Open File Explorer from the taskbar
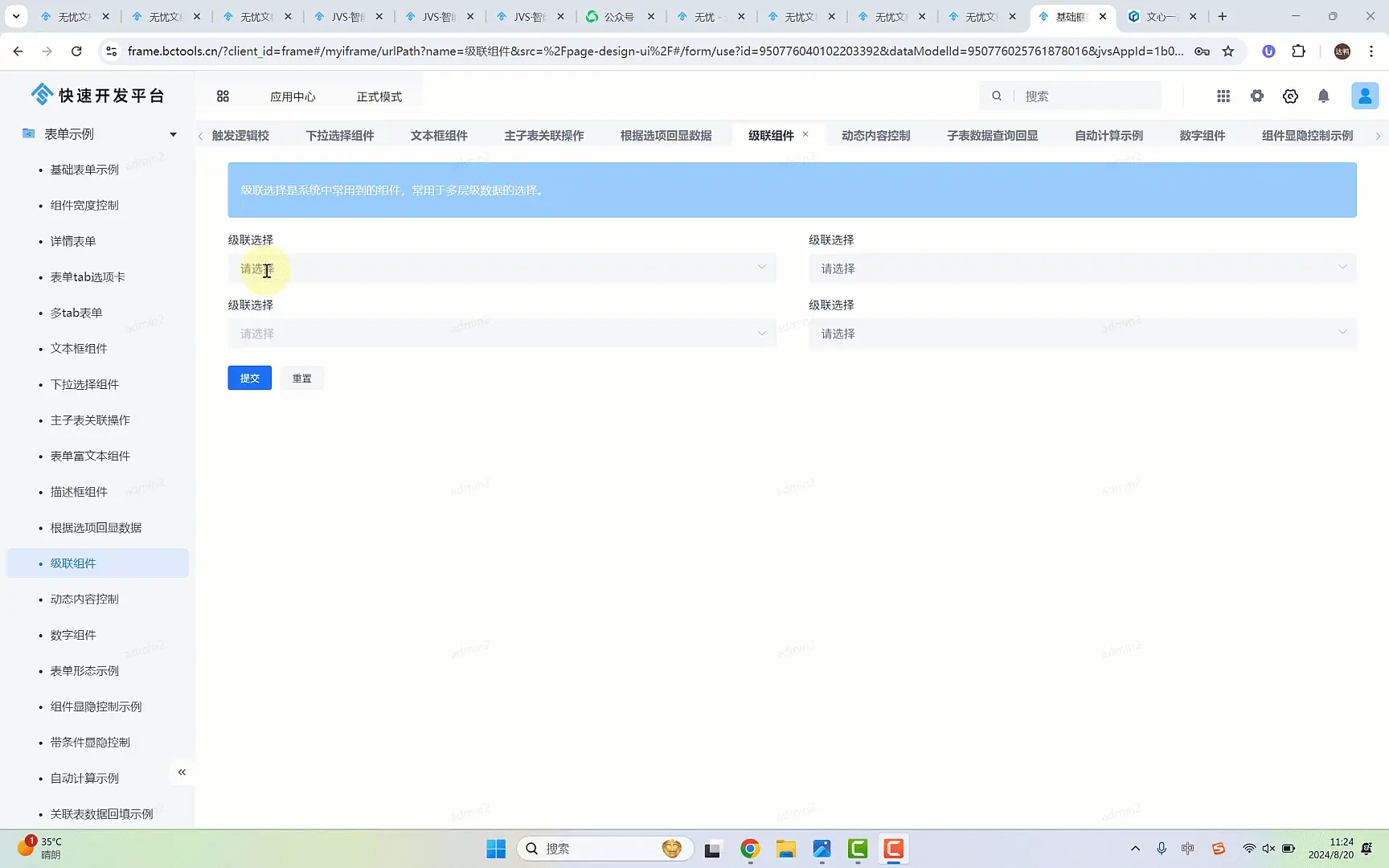This screenshot has height=868, width=1389. pos(785,849)
